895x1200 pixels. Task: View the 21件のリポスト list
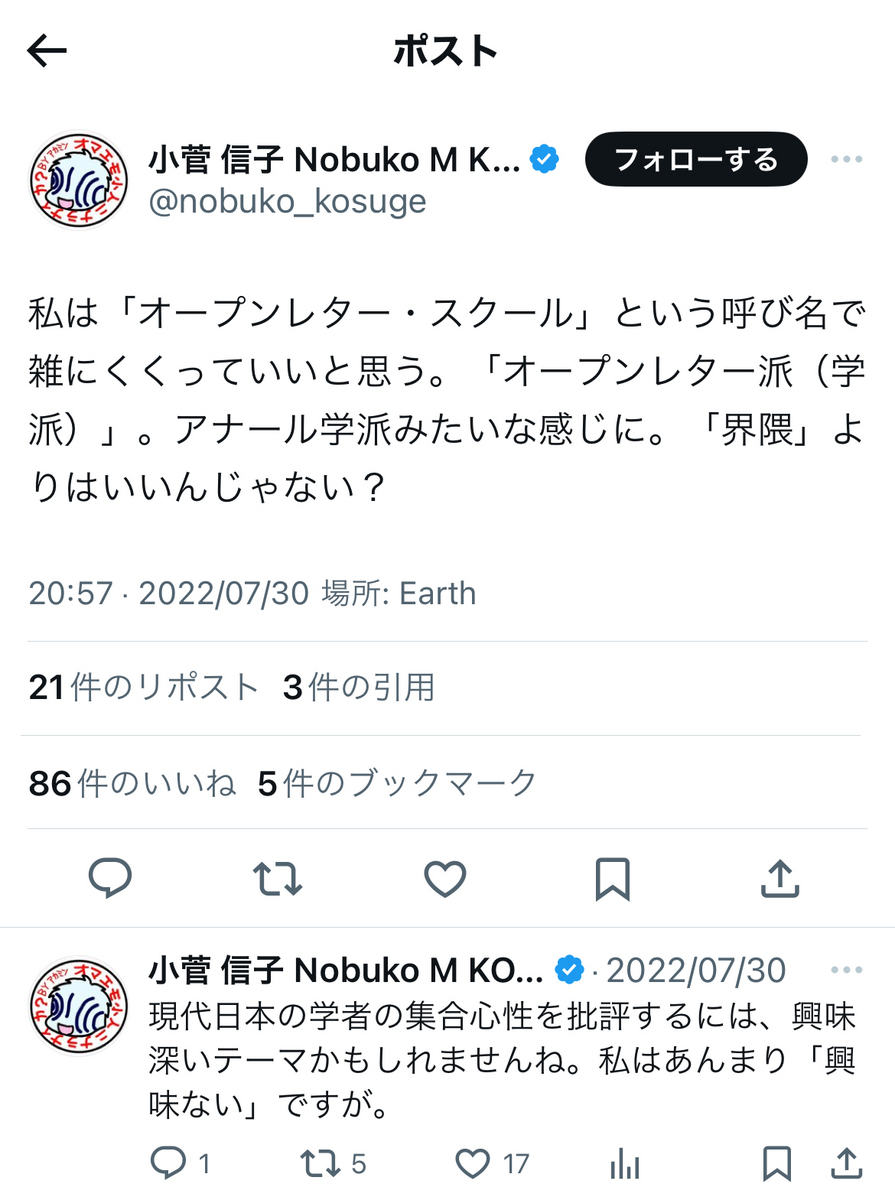point(144,687)
